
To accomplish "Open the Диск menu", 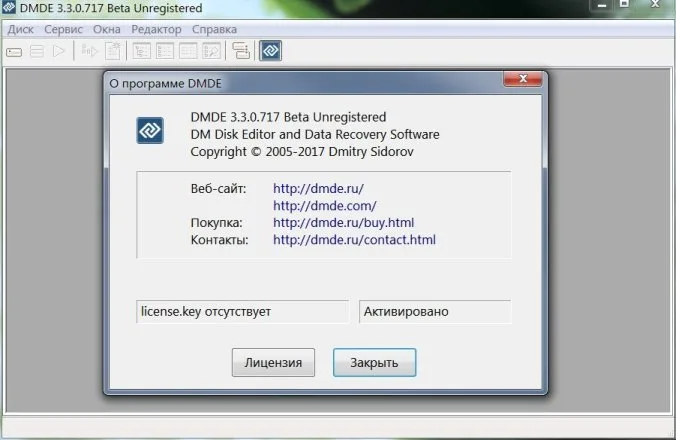I will coord(20,29).
